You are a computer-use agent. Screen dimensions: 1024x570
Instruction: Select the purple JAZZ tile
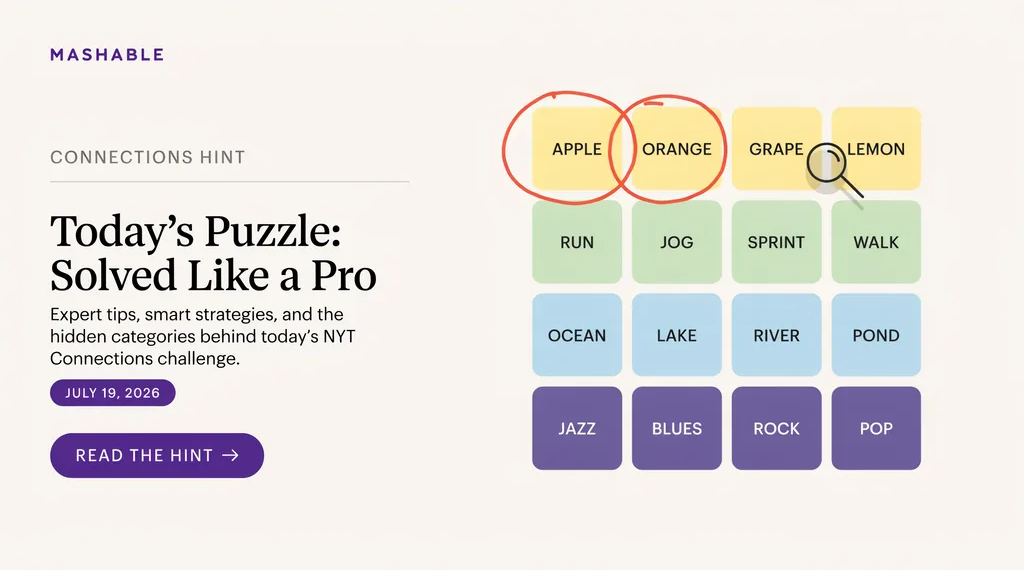click(x=577, y=428)
